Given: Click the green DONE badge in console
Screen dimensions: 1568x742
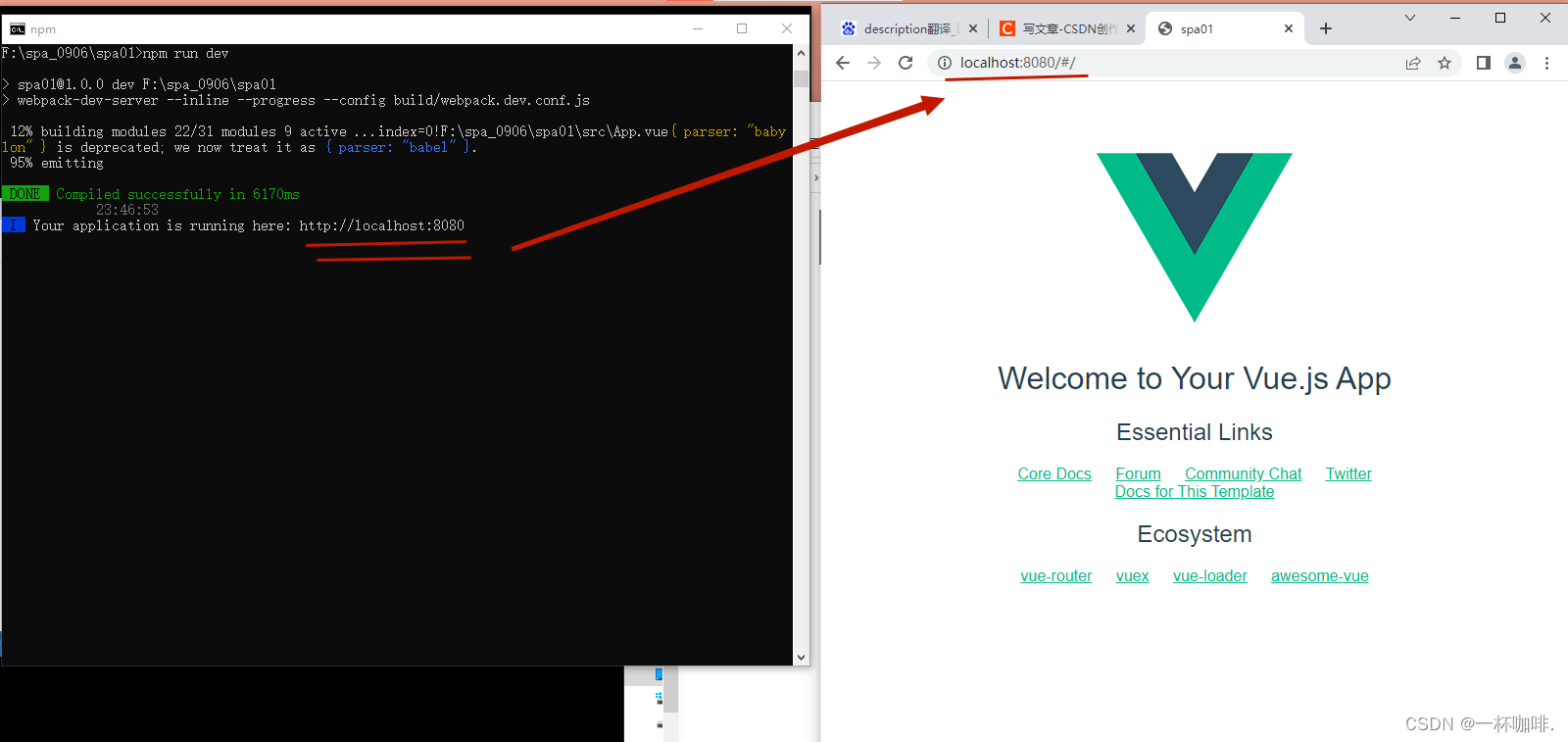Looking at the screenshot, I should coord(25,194).
